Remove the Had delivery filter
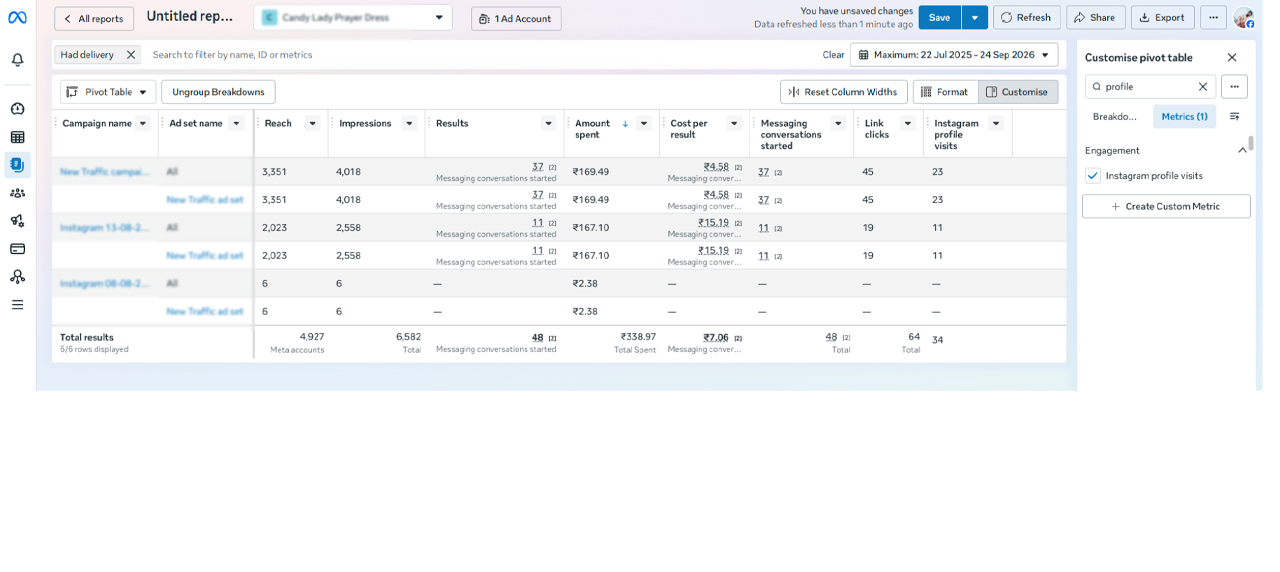The width and height of the screenshot is (1280, 572). [x=130, y=55]
